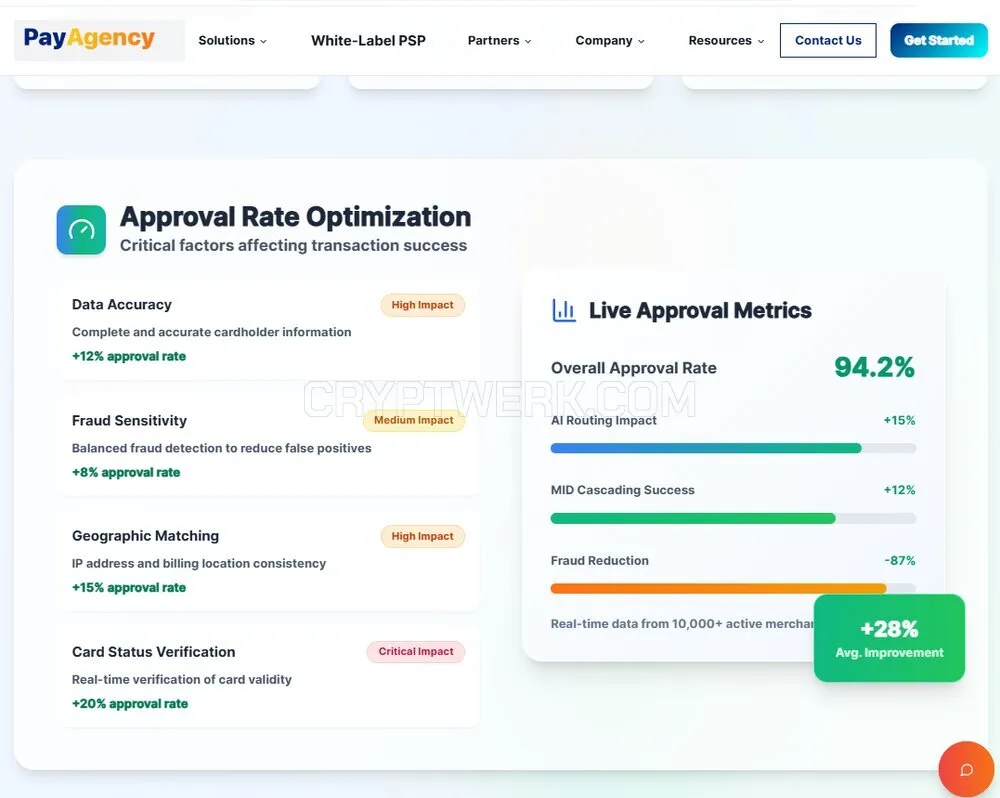Viewport: 1000px width, 798px height.
Task: Click the Medium Impact badge on Fraud Sensitivity
Action: point(414,420)
